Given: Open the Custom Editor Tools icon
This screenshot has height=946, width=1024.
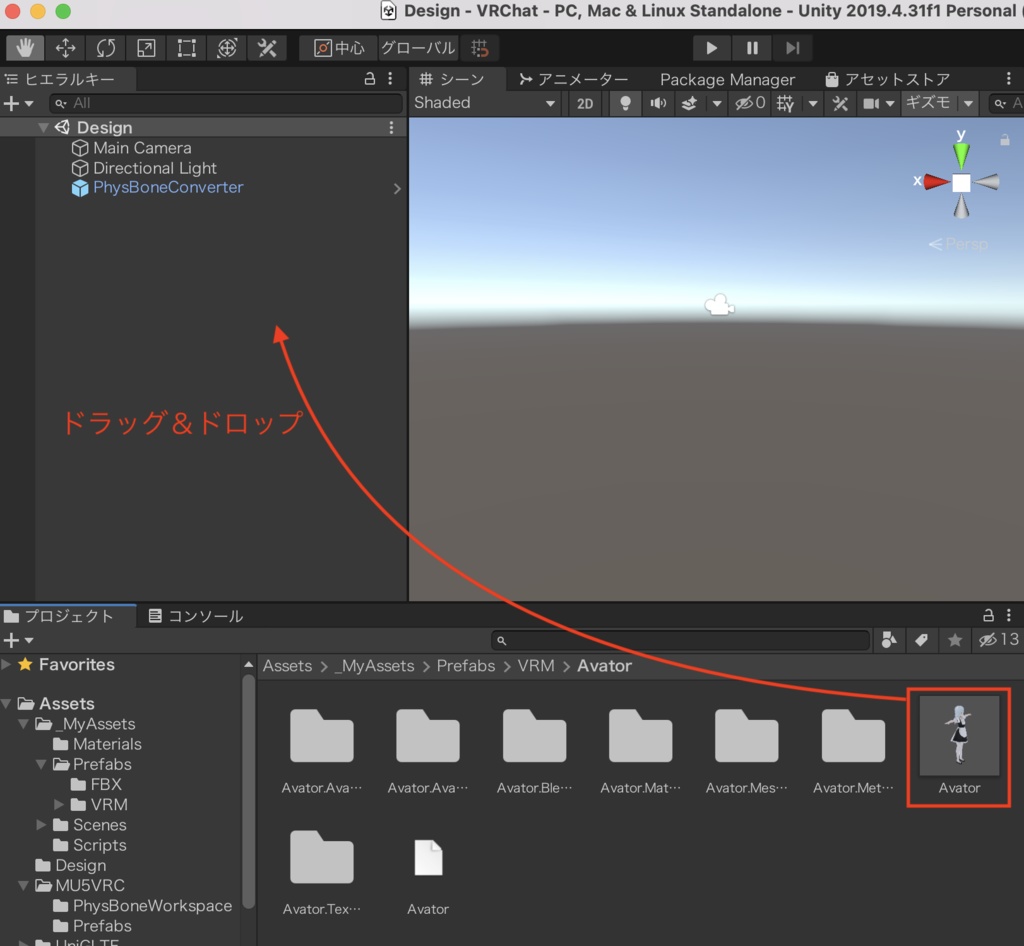Looking at the screenshot, I should (266, 47).
